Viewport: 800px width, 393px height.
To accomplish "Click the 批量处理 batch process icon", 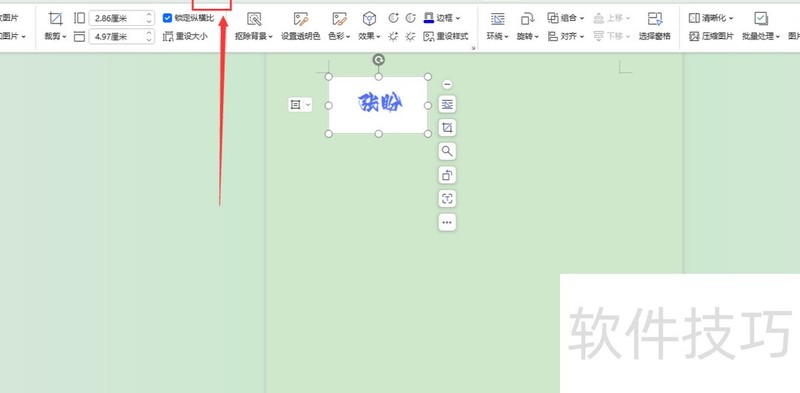I will pos(761,19).
